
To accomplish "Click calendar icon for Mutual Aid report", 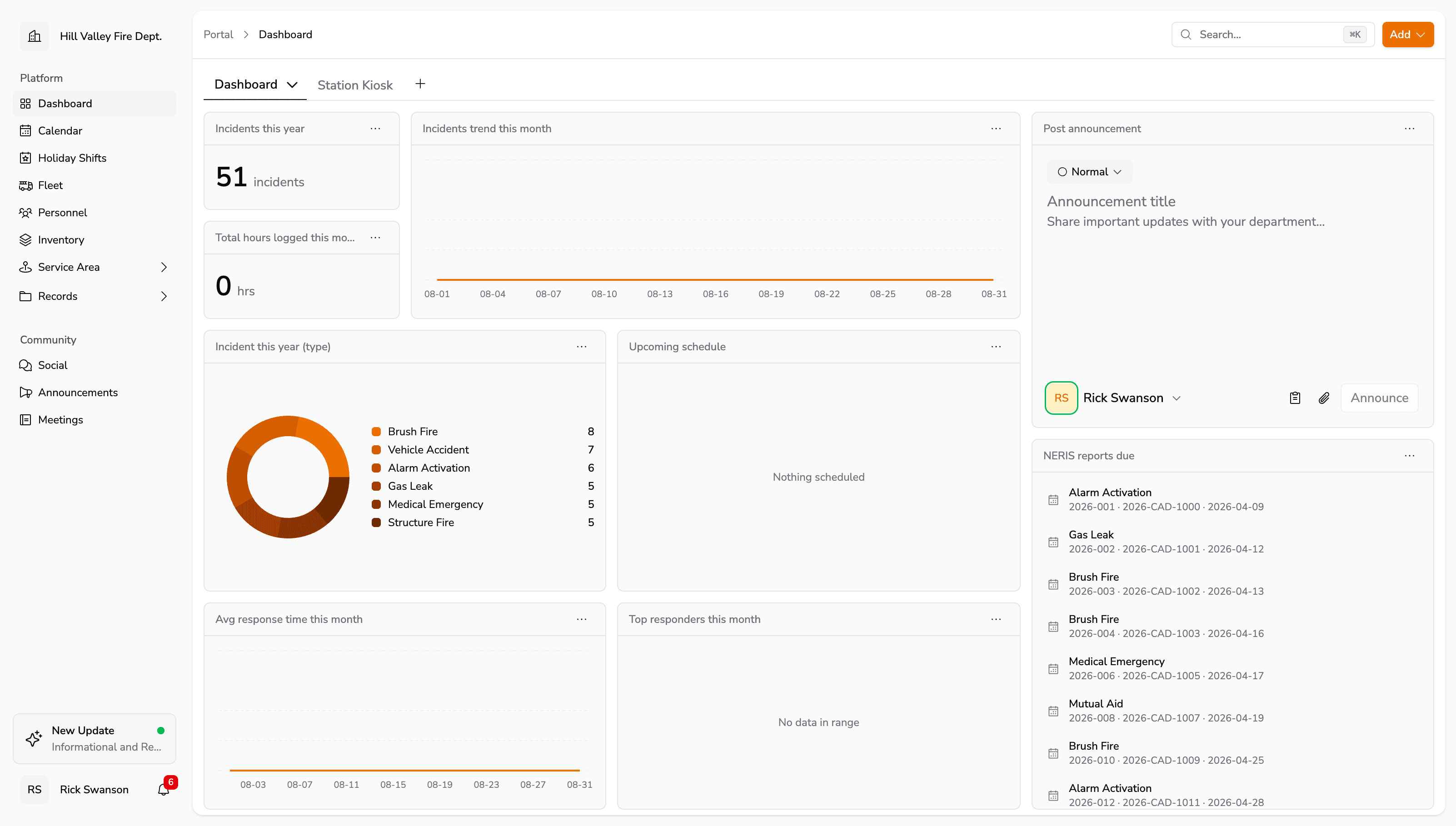I will [1053, 711].
